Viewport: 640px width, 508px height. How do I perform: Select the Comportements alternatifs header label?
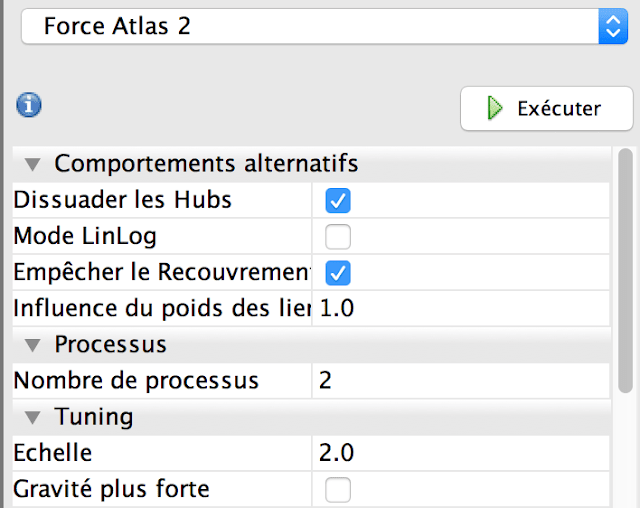[206, 164]
